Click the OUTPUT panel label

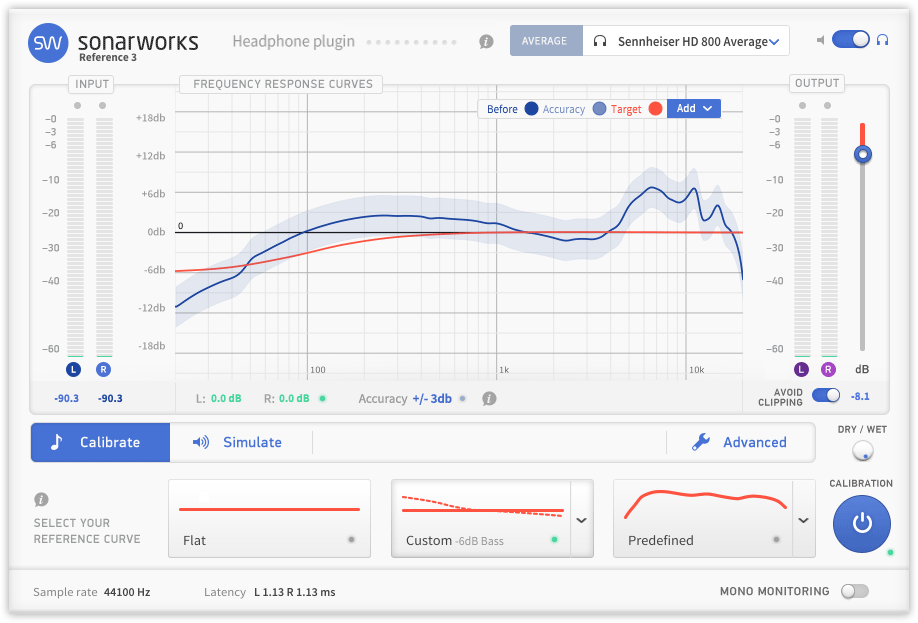[817, 83]
